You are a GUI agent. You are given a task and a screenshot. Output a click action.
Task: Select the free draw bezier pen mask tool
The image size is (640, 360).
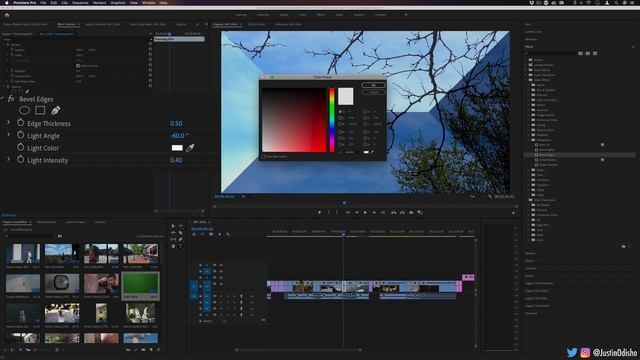pos(56,110)
